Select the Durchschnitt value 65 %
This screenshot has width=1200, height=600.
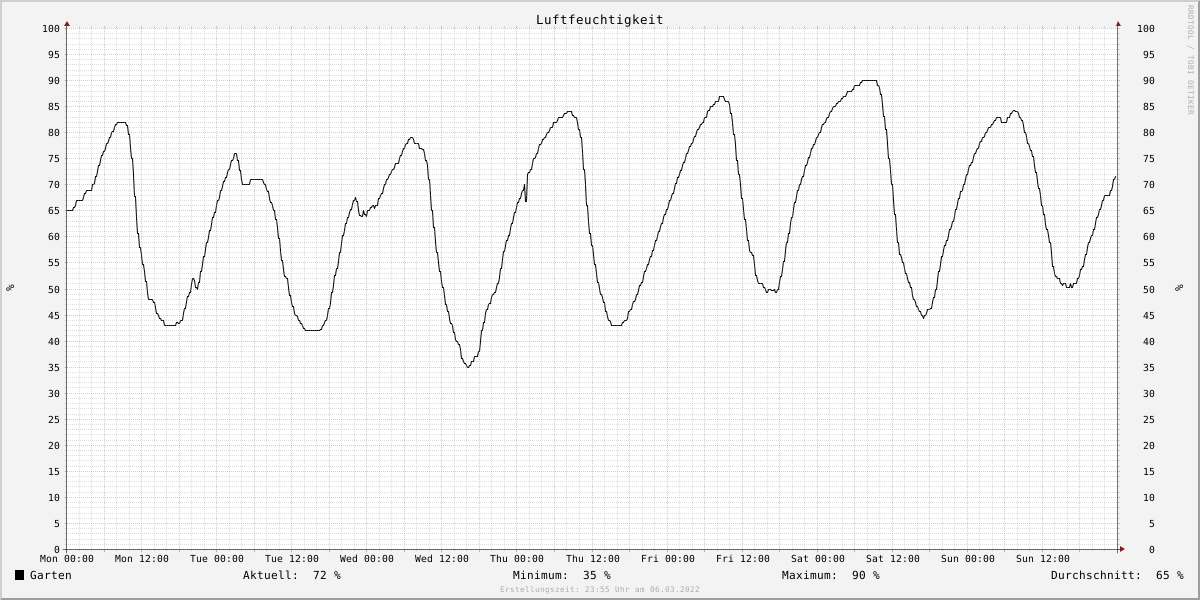[x=1170, y=575]
